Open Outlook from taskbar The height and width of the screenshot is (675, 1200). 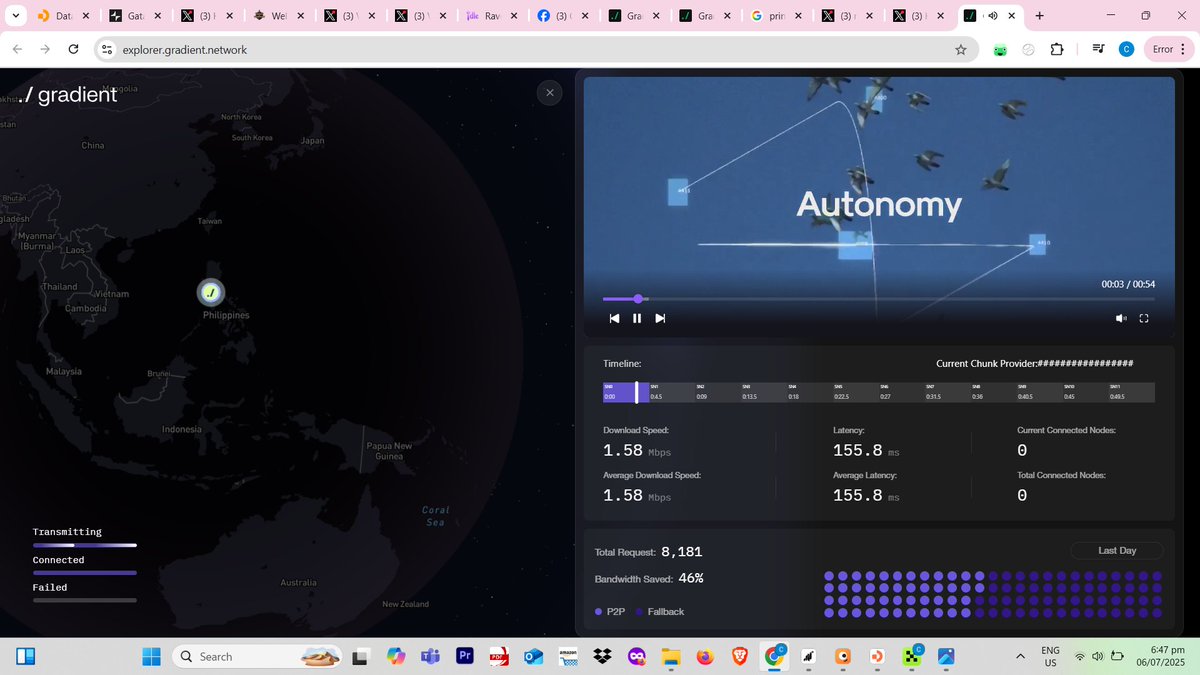point(533,656)
